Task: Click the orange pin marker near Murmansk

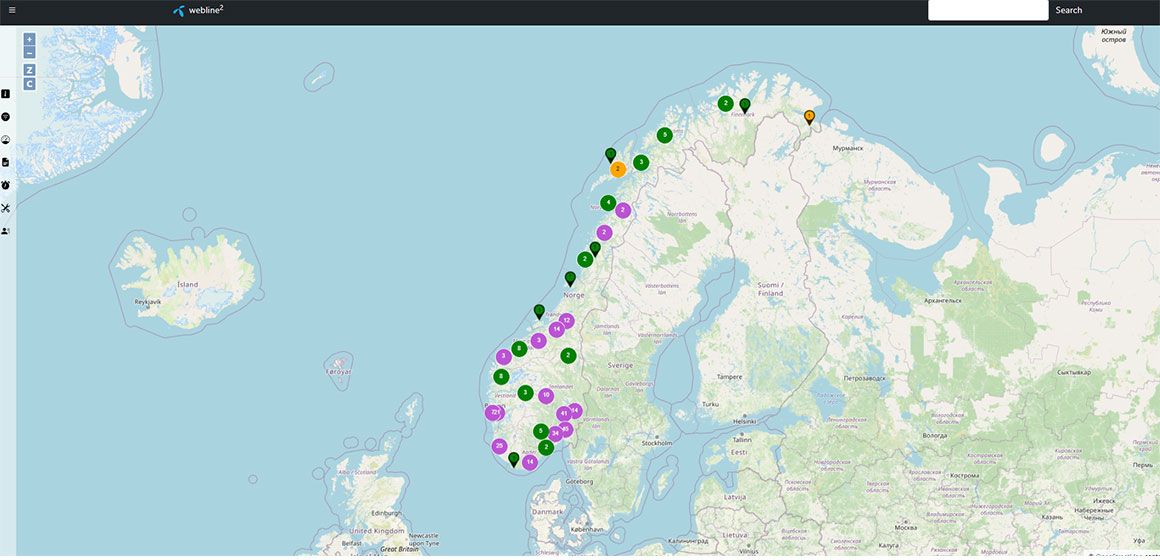Action: click(810, 117)
